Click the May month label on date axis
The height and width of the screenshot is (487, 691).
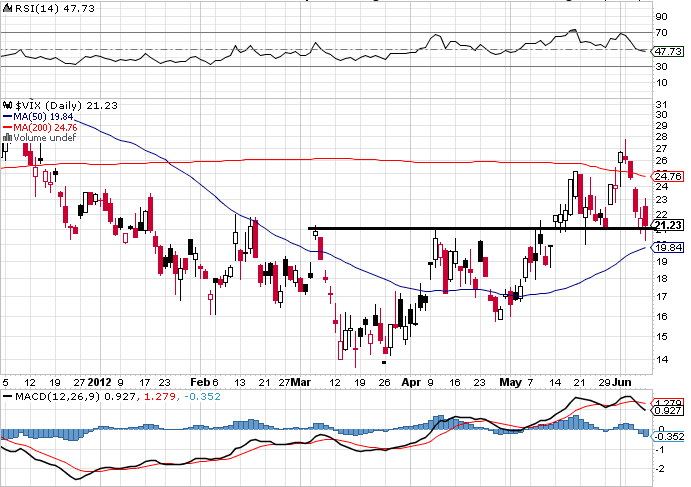tap(510, 382)
